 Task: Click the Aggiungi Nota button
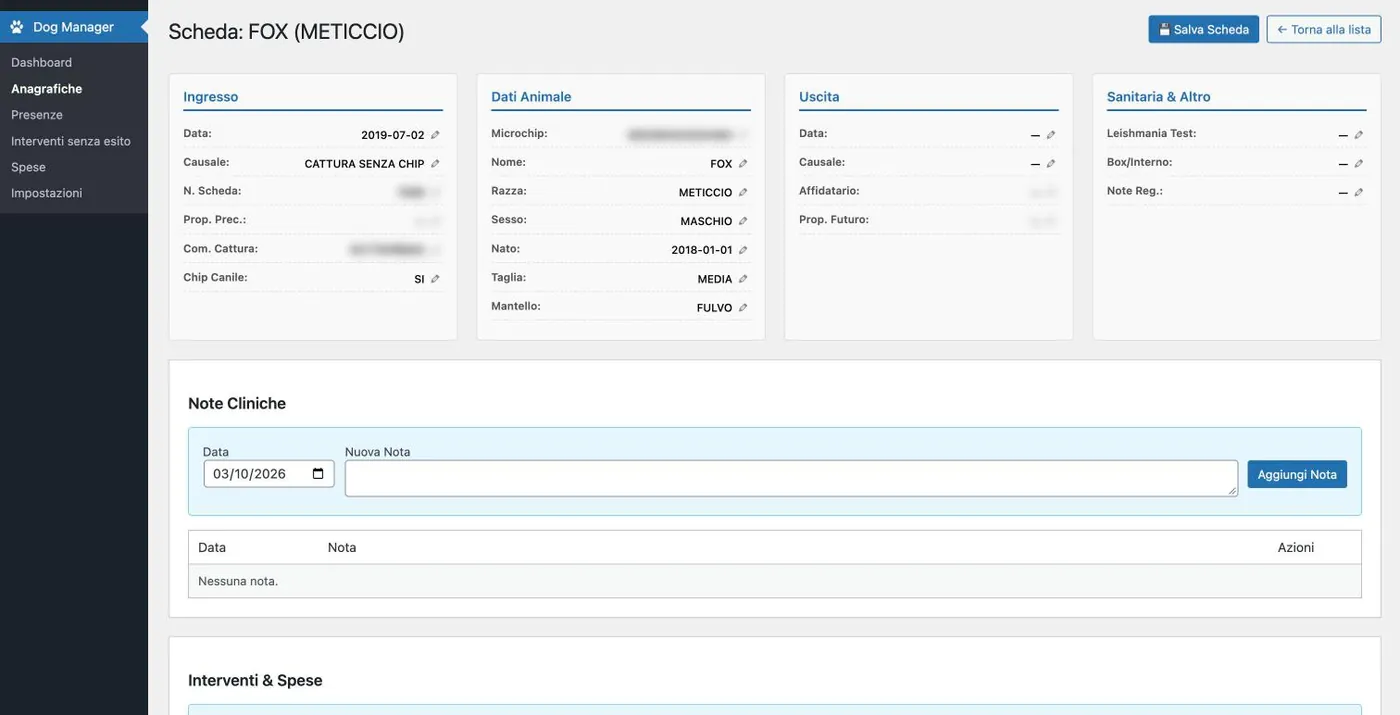tap(1297, 474)
